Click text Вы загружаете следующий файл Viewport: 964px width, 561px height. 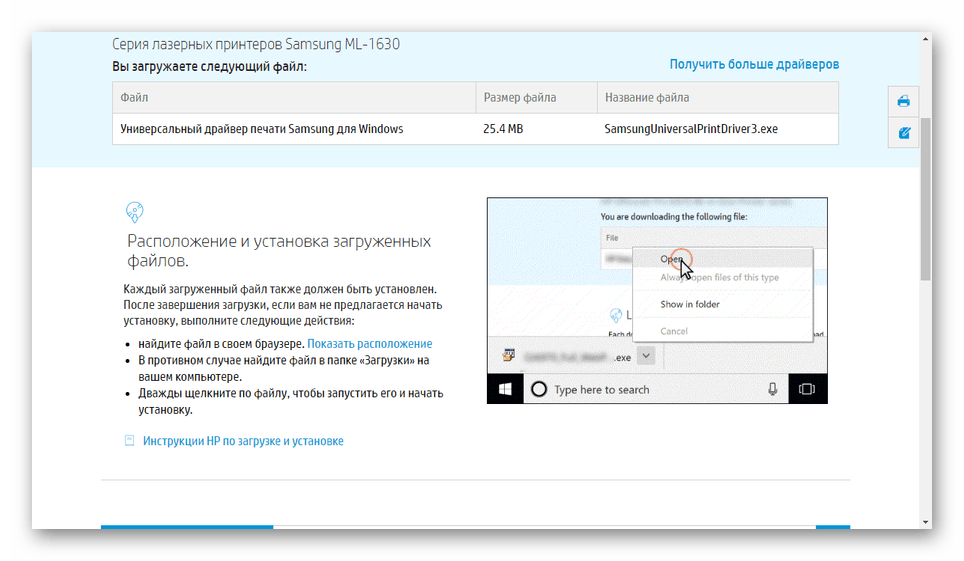click(209, 66)
